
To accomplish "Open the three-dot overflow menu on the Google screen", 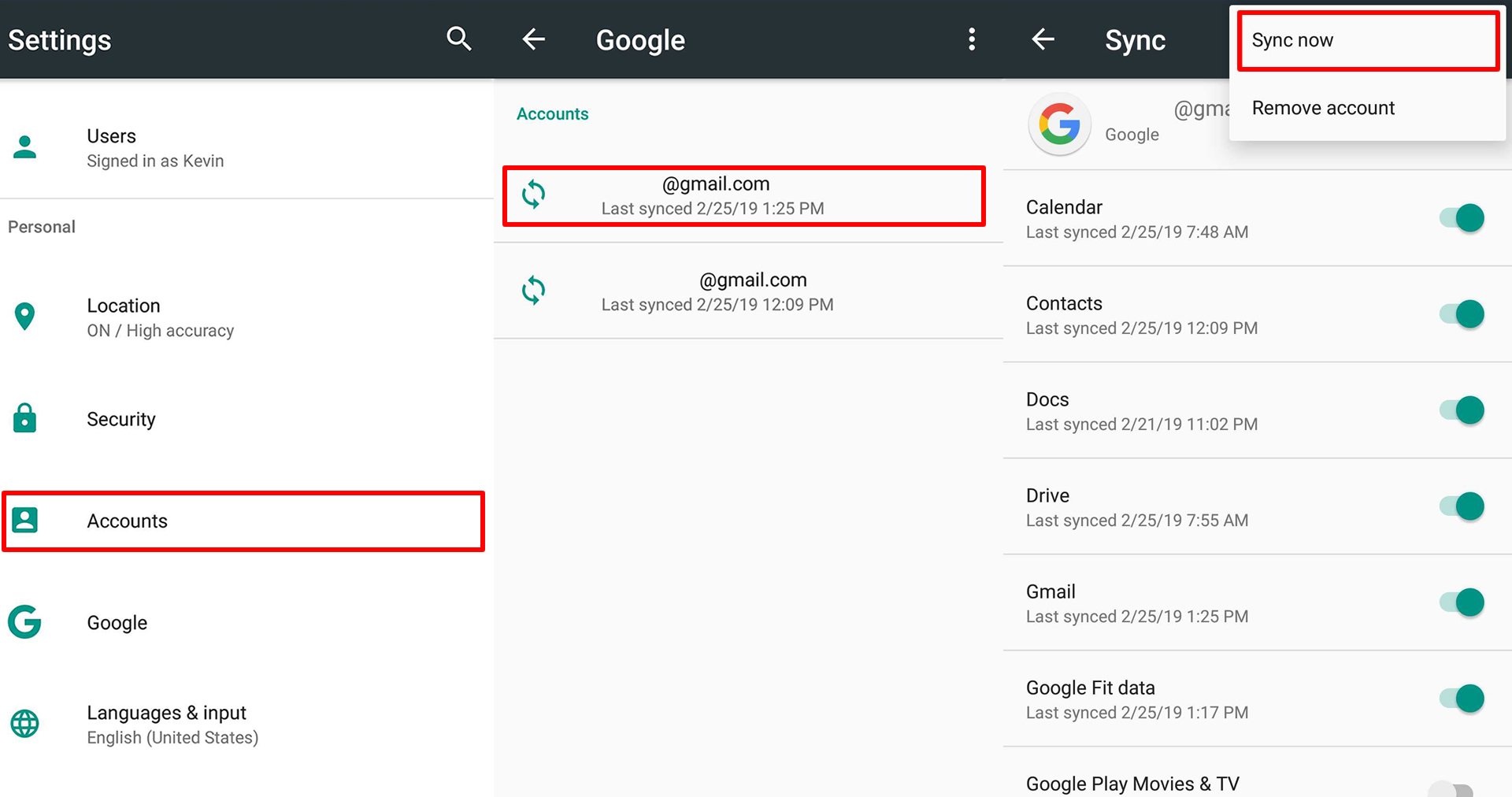I will click(972, 39).
